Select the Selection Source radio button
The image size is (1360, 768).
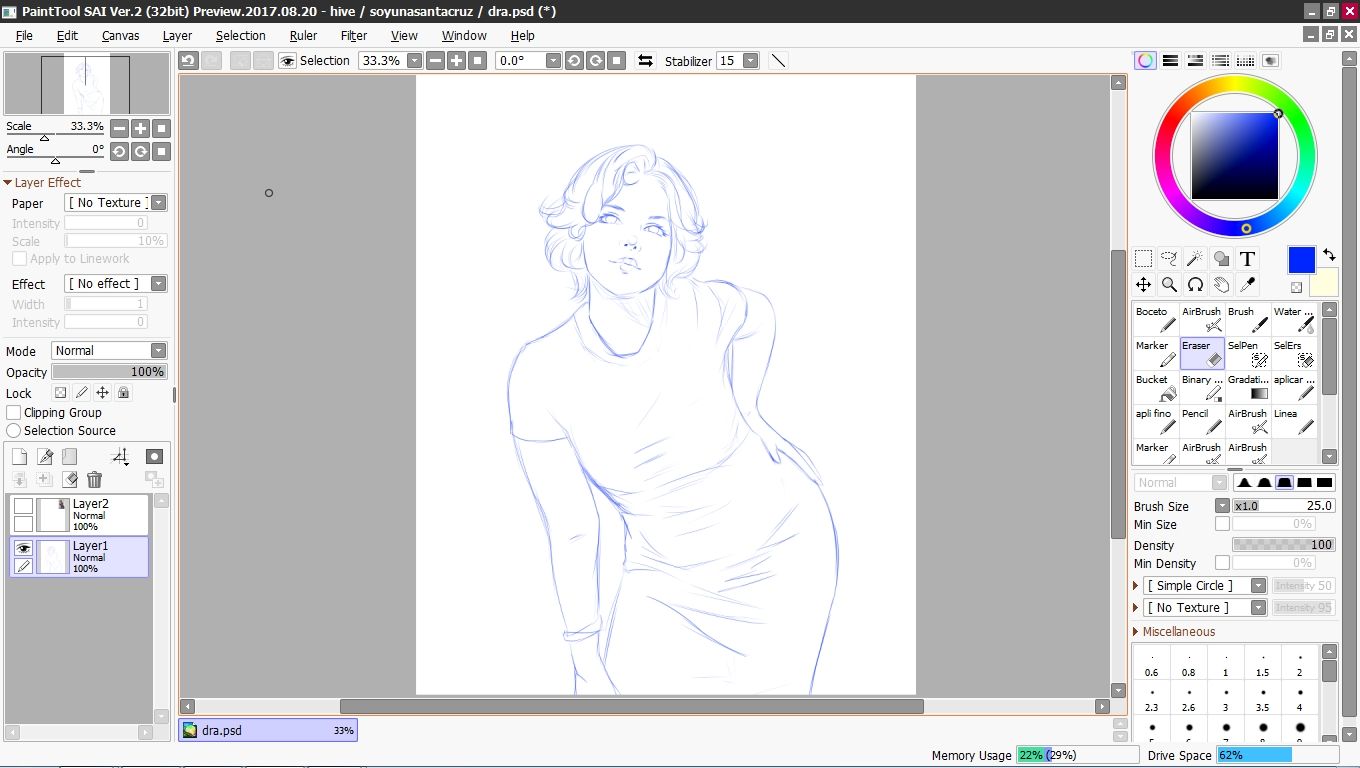14,430
